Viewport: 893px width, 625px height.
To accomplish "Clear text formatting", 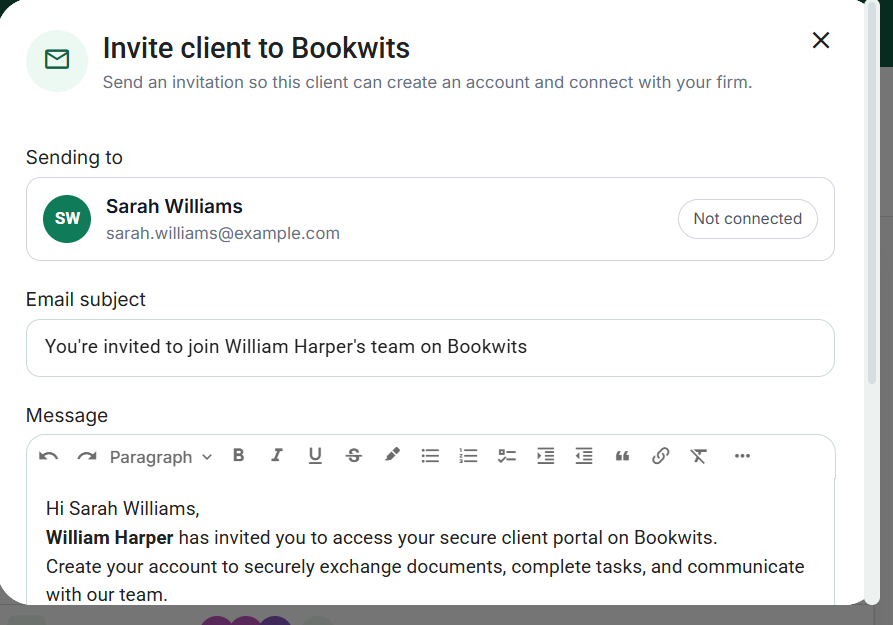I will (x=699, y=456).
